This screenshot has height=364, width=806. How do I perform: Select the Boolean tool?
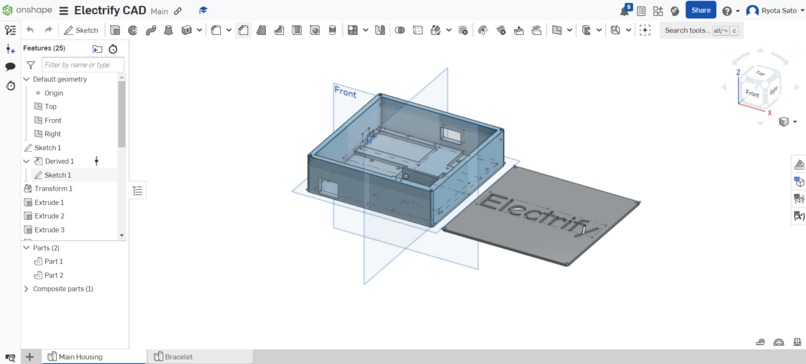coord(399,30)
